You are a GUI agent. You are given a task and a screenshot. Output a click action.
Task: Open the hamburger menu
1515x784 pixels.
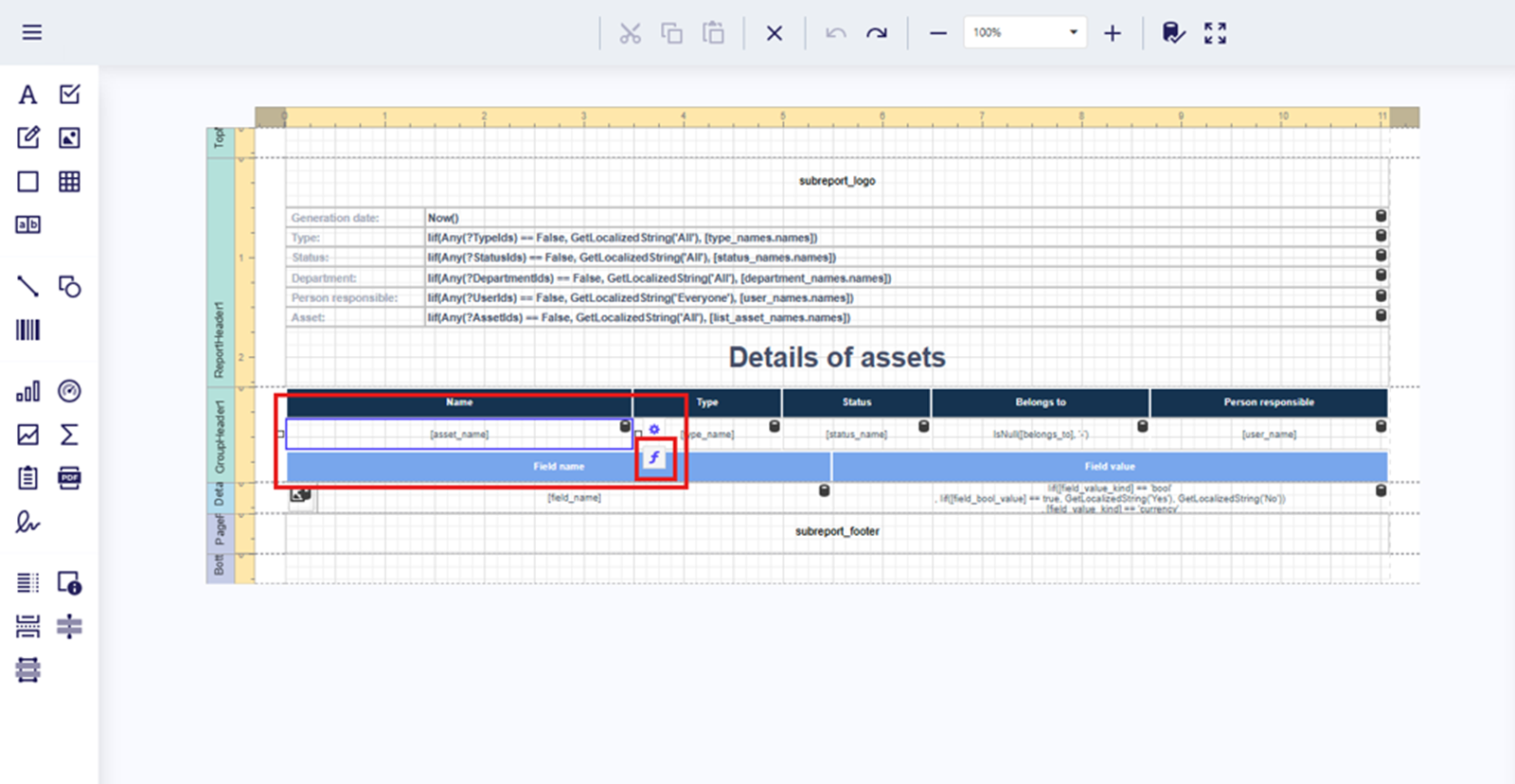(x=32, y=32)
